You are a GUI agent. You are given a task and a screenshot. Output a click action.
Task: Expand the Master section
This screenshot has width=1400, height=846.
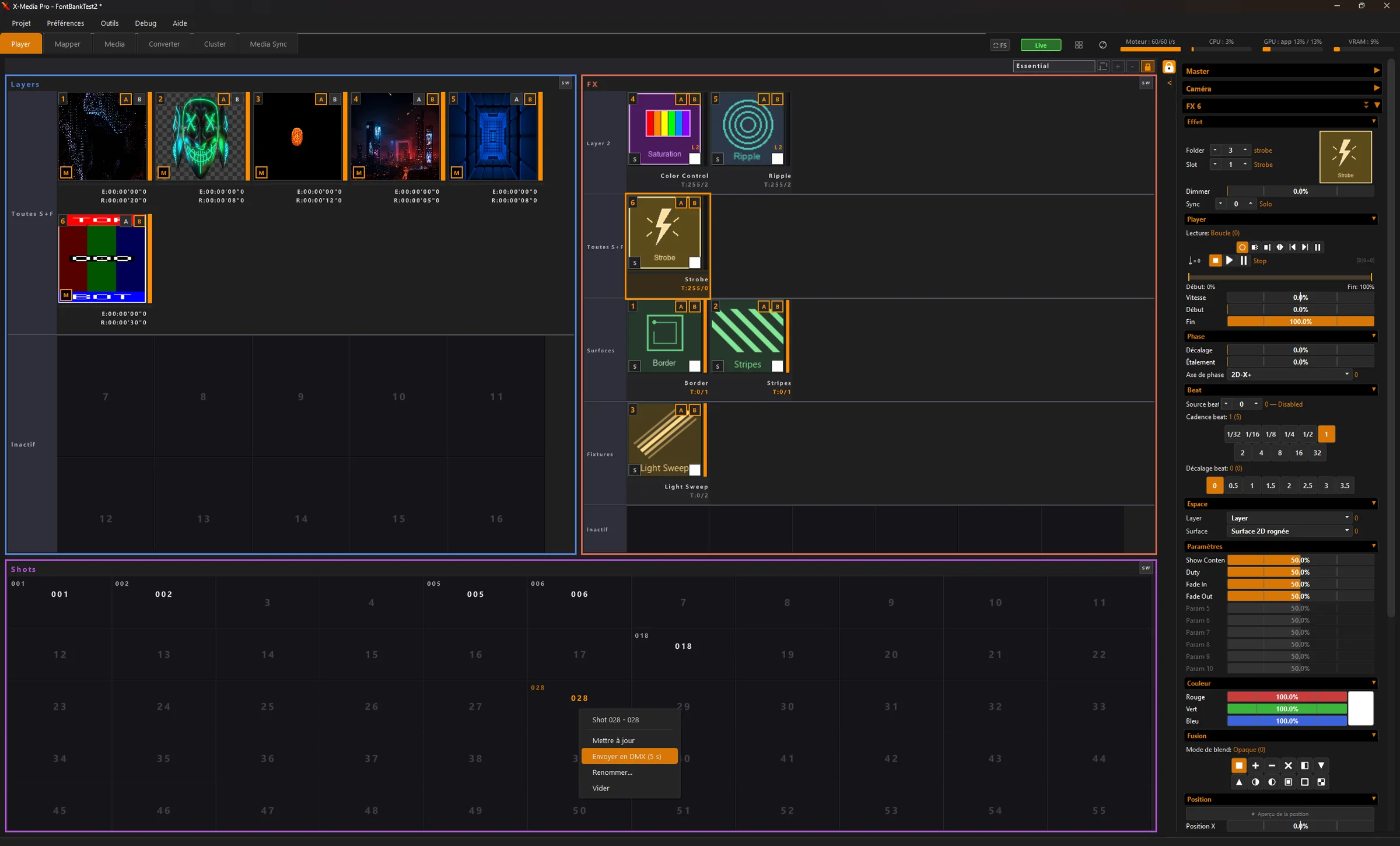[1282, 71]
